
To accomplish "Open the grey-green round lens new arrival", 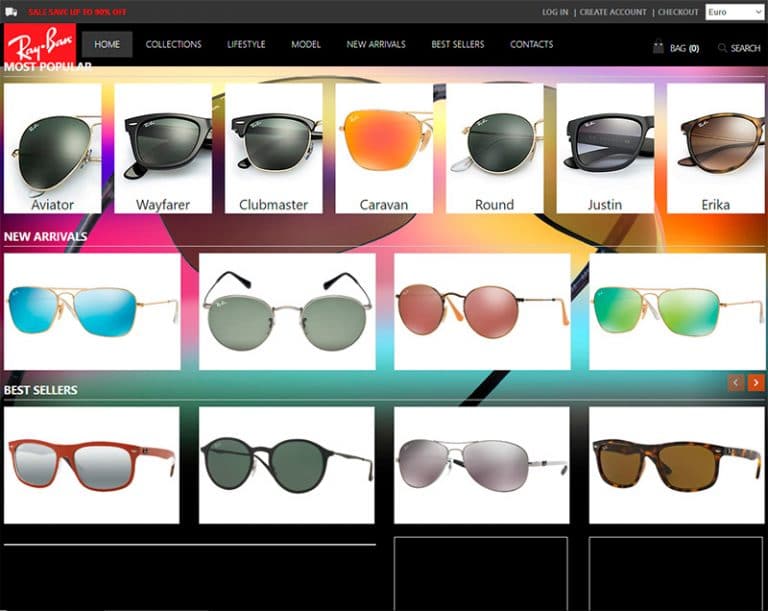I will coord(287,312).
